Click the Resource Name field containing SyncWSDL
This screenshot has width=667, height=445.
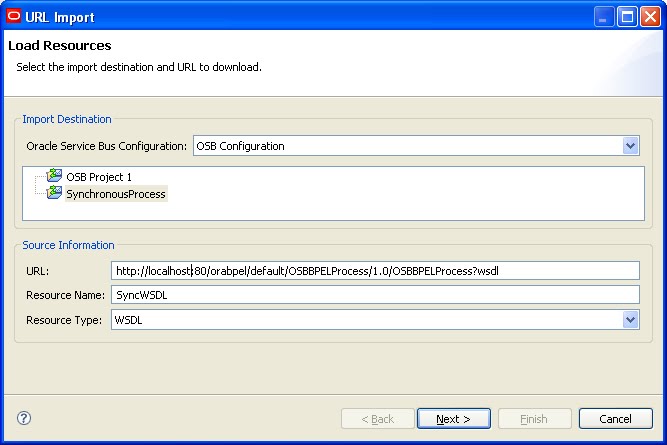(375, 295)
